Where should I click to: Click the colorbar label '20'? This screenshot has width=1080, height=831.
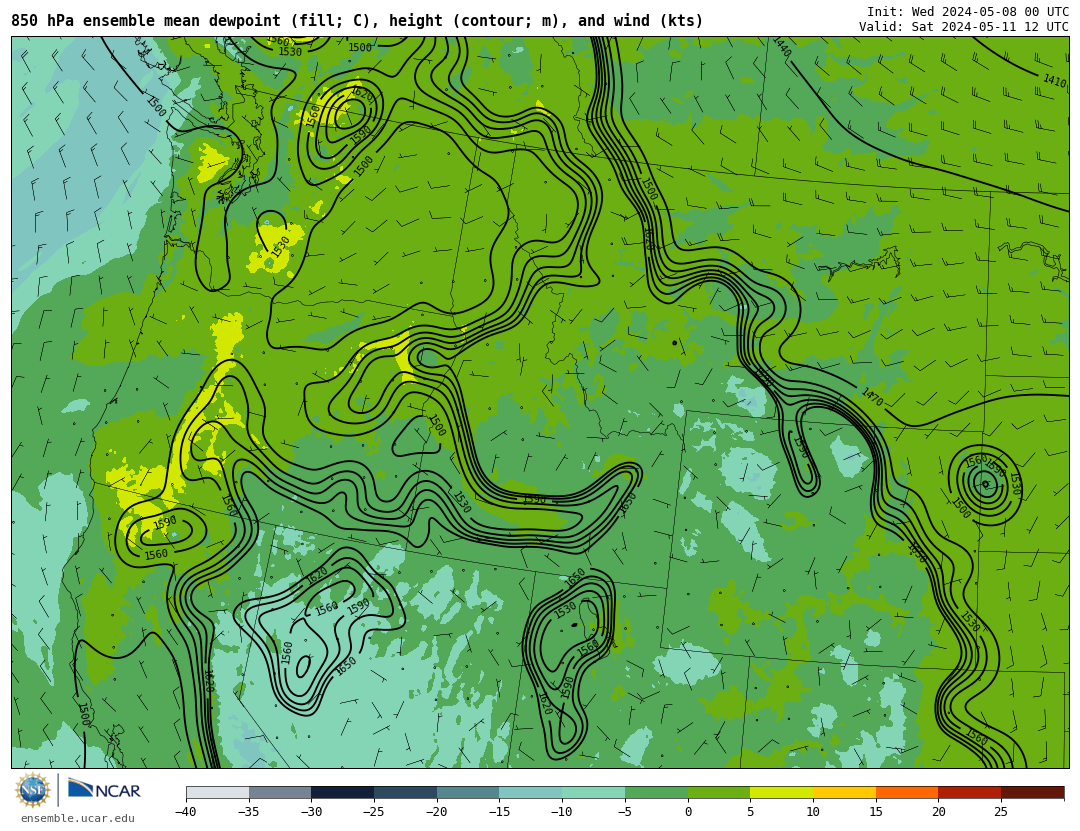[x=938, y=812]
